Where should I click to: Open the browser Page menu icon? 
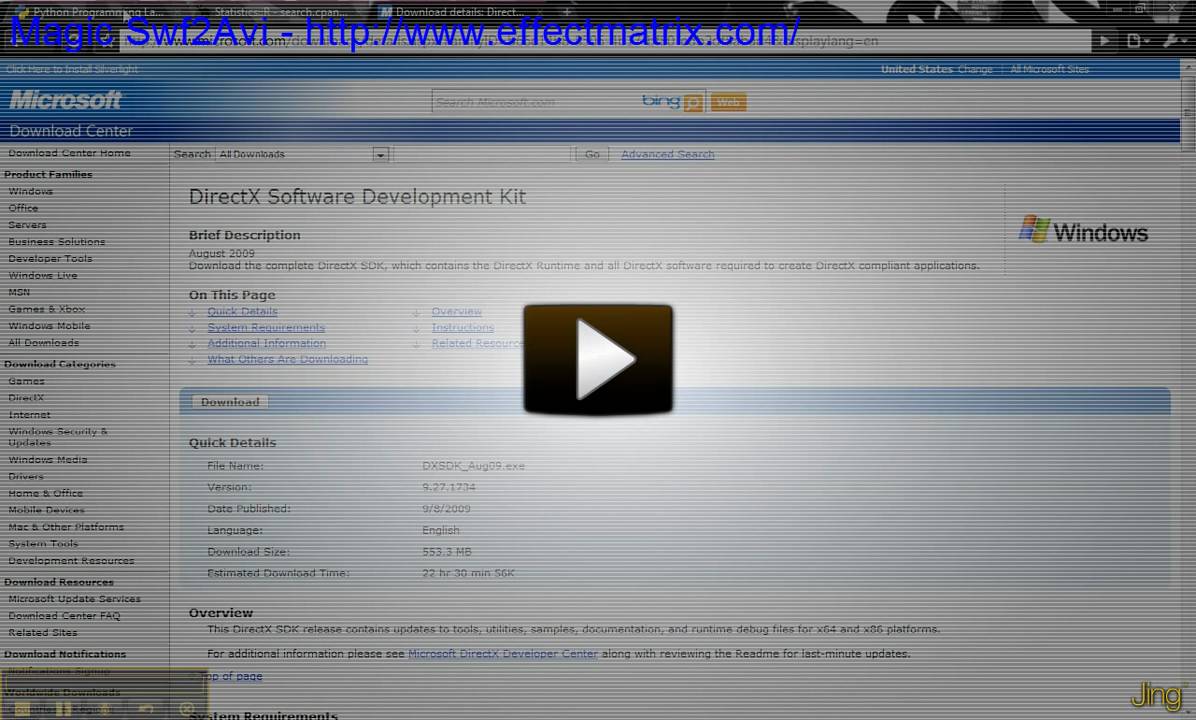pyautogui.click(x=1137, y=41)
